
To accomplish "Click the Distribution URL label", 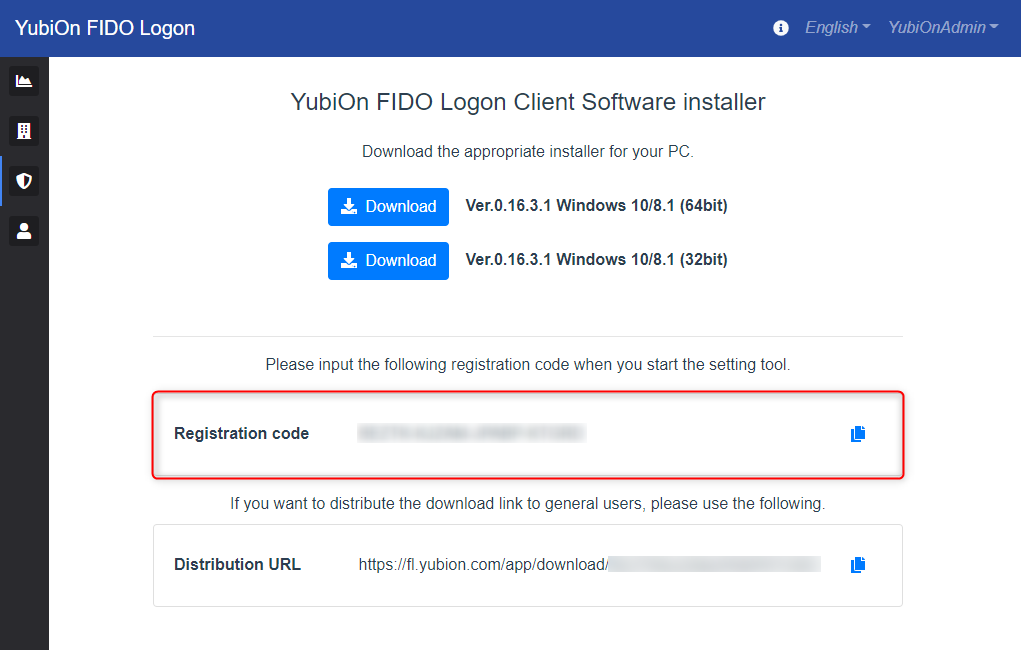I will coord(237,564).
